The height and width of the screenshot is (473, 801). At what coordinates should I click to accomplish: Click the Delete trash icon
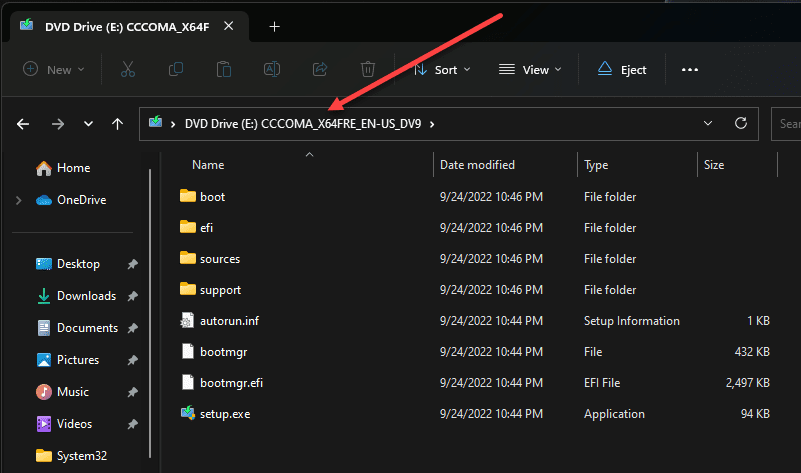coord(368,70)
